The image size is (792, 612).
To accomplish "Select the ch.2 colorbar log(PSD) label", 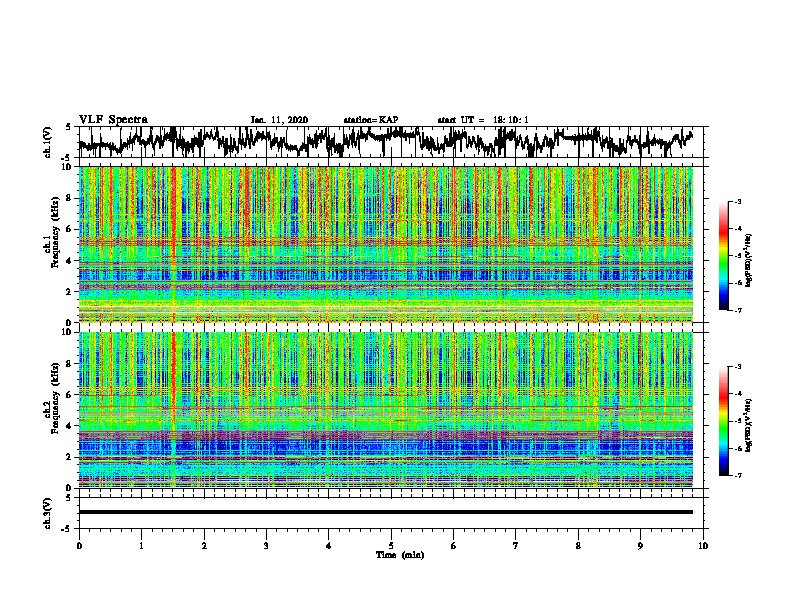I will point(748,425).
